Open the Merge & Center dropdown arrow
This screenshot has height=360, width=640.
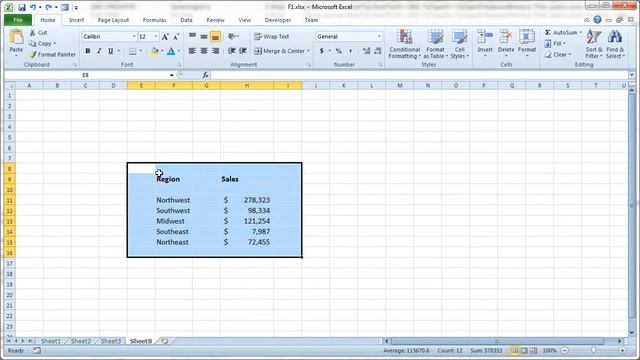(x=308, y=51)
